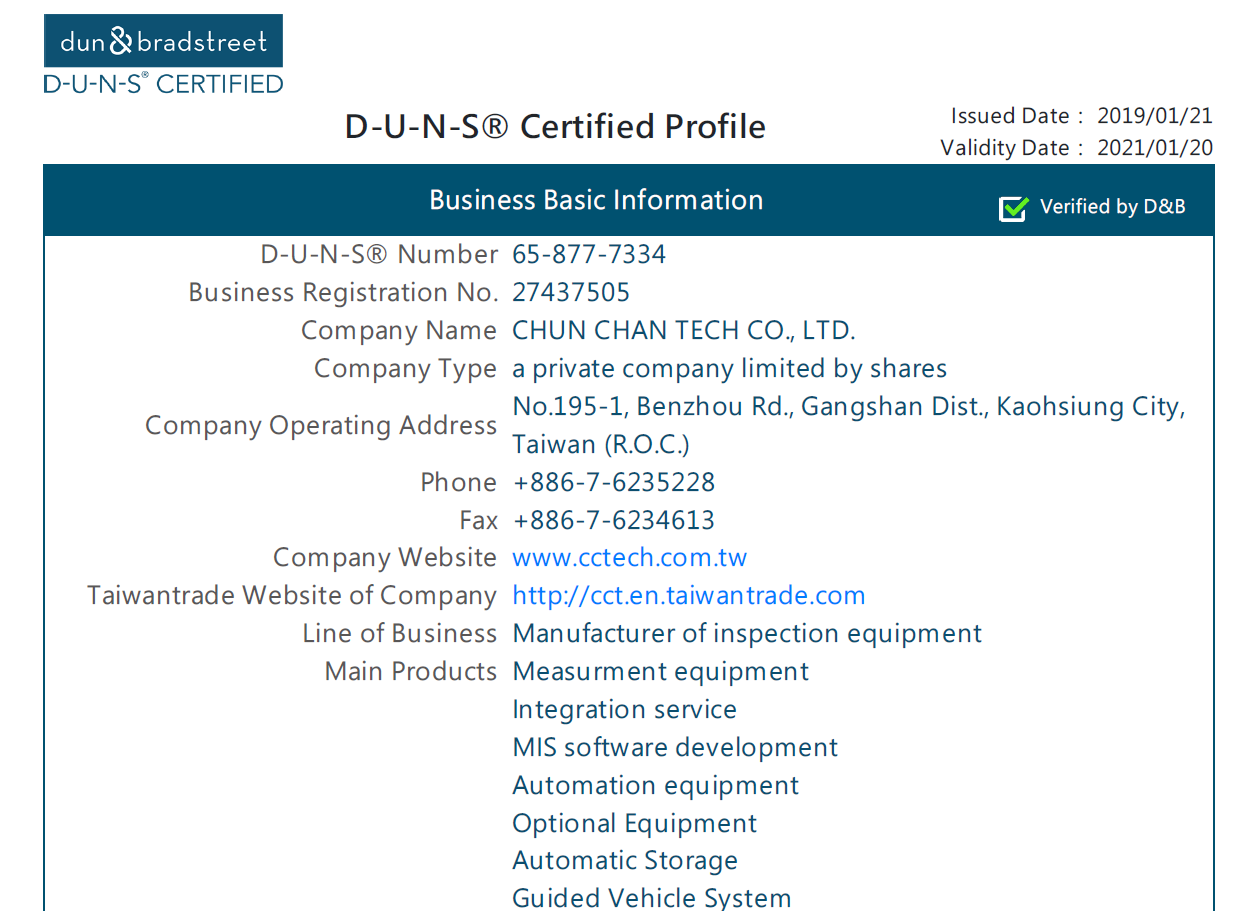Click the 'Issued Date' label
1240x911 pixels.
coord(1010,115)
